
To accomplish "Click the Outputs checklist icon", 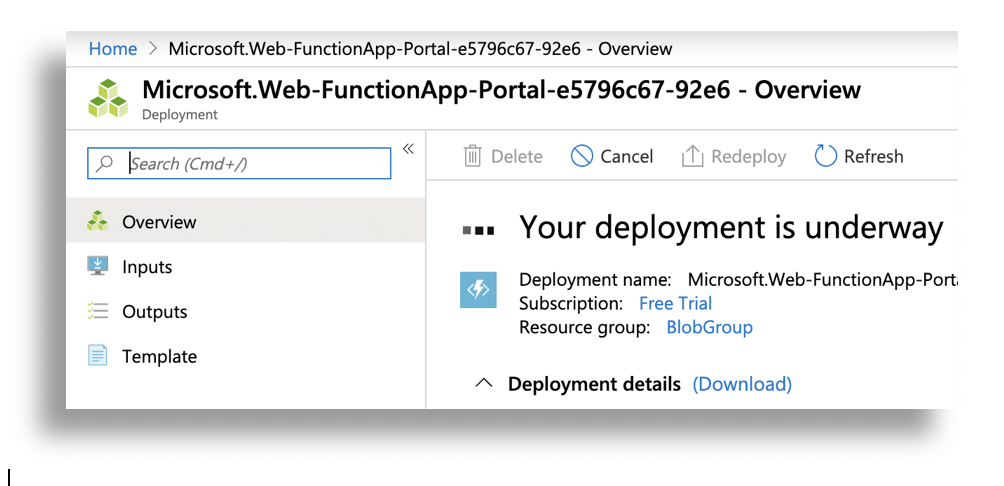I will [97, 311].
